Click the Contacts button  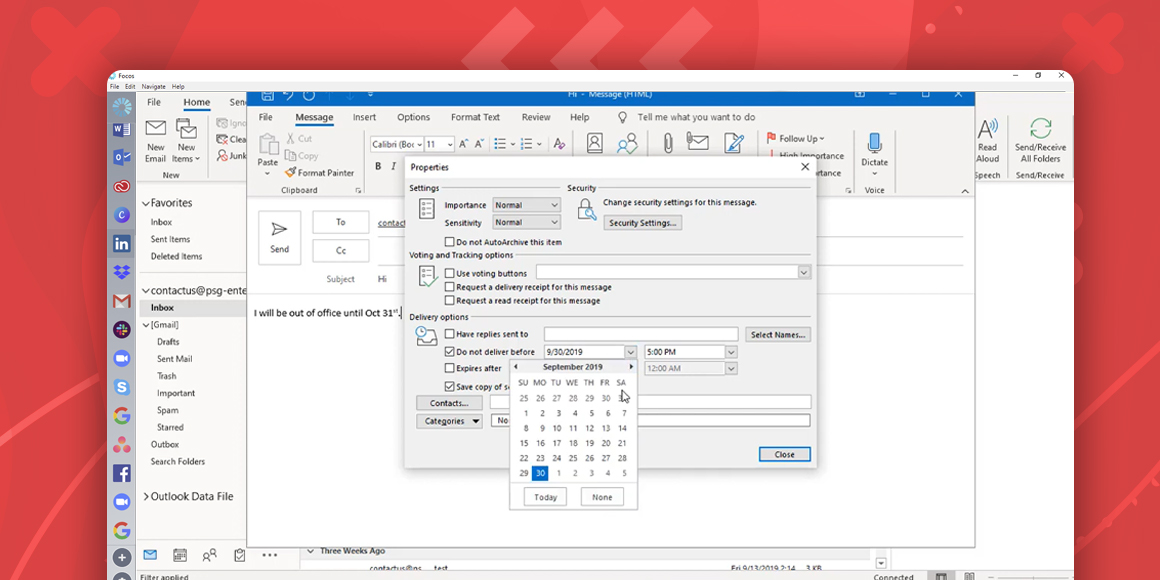tap(449, 403)
